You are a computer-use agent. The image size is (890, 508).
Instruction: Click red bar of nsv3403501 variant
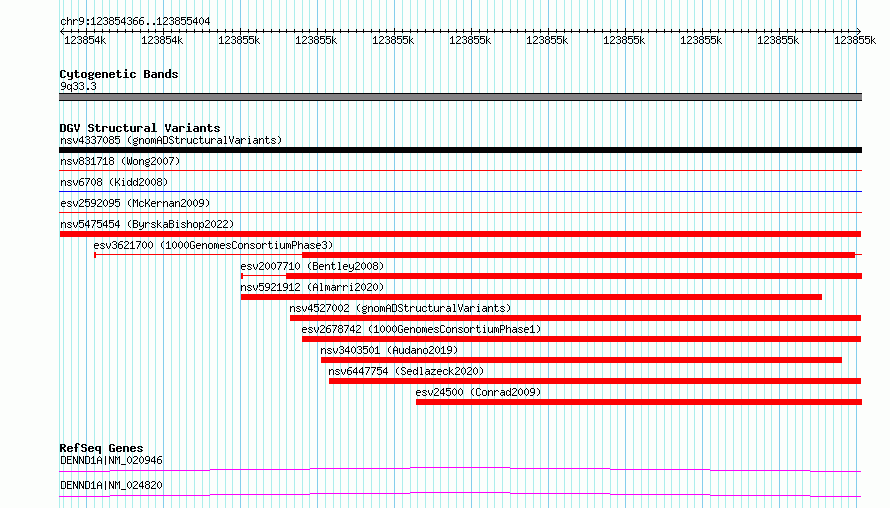(581, 360)
